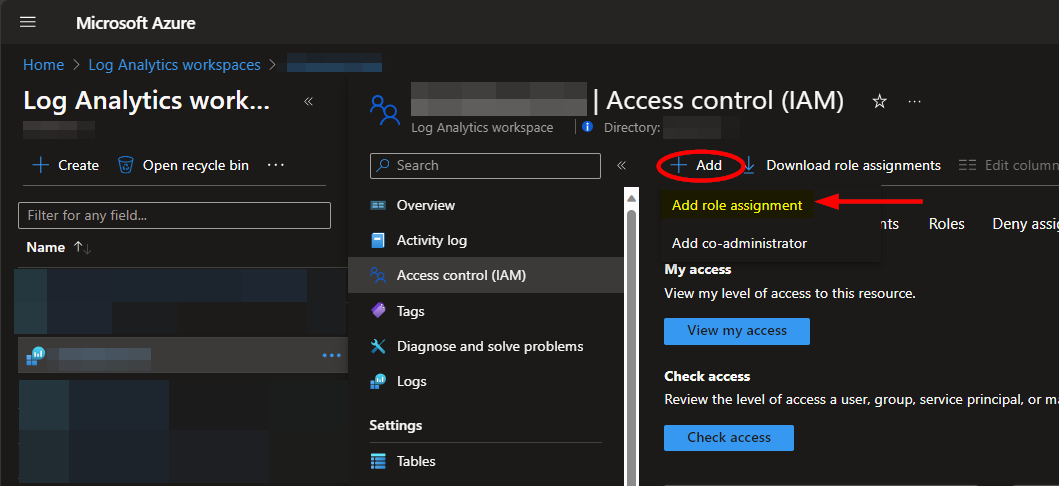Screen dimensions: 1059x486
Task: Select Access control (IAM) menu item
Action: [x=486, y=275]
